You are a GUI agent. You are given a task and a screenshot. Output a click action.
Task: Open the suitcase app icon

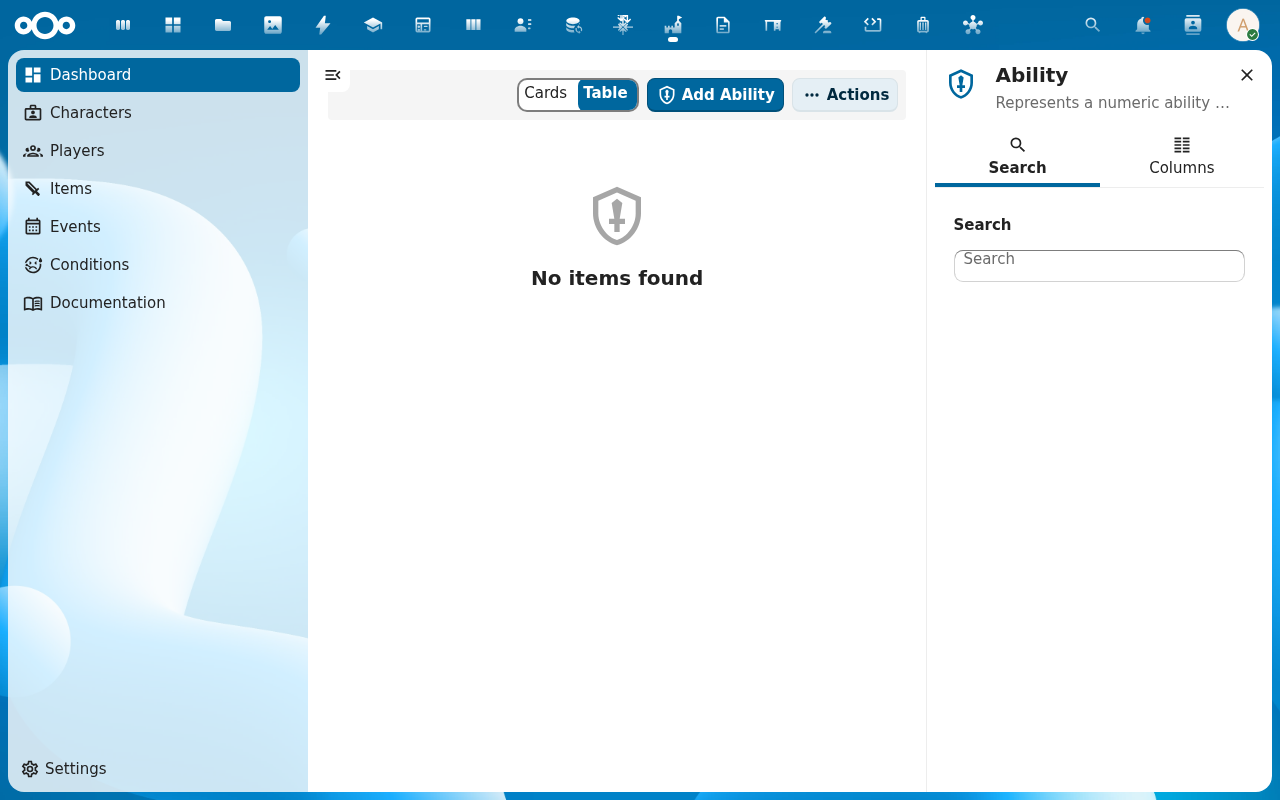(x=923, y=25)
